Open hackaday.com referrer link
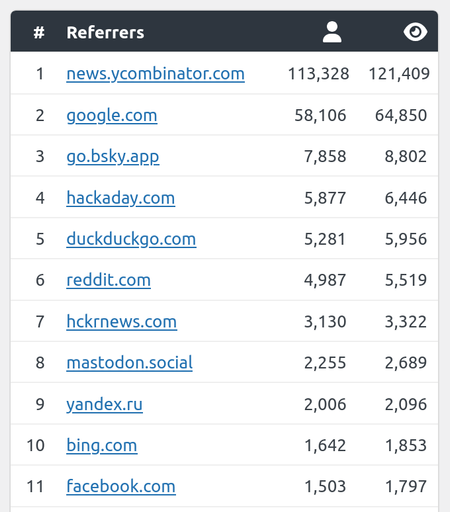This screenshot has height=512, width=450. [x=121, y=198]
